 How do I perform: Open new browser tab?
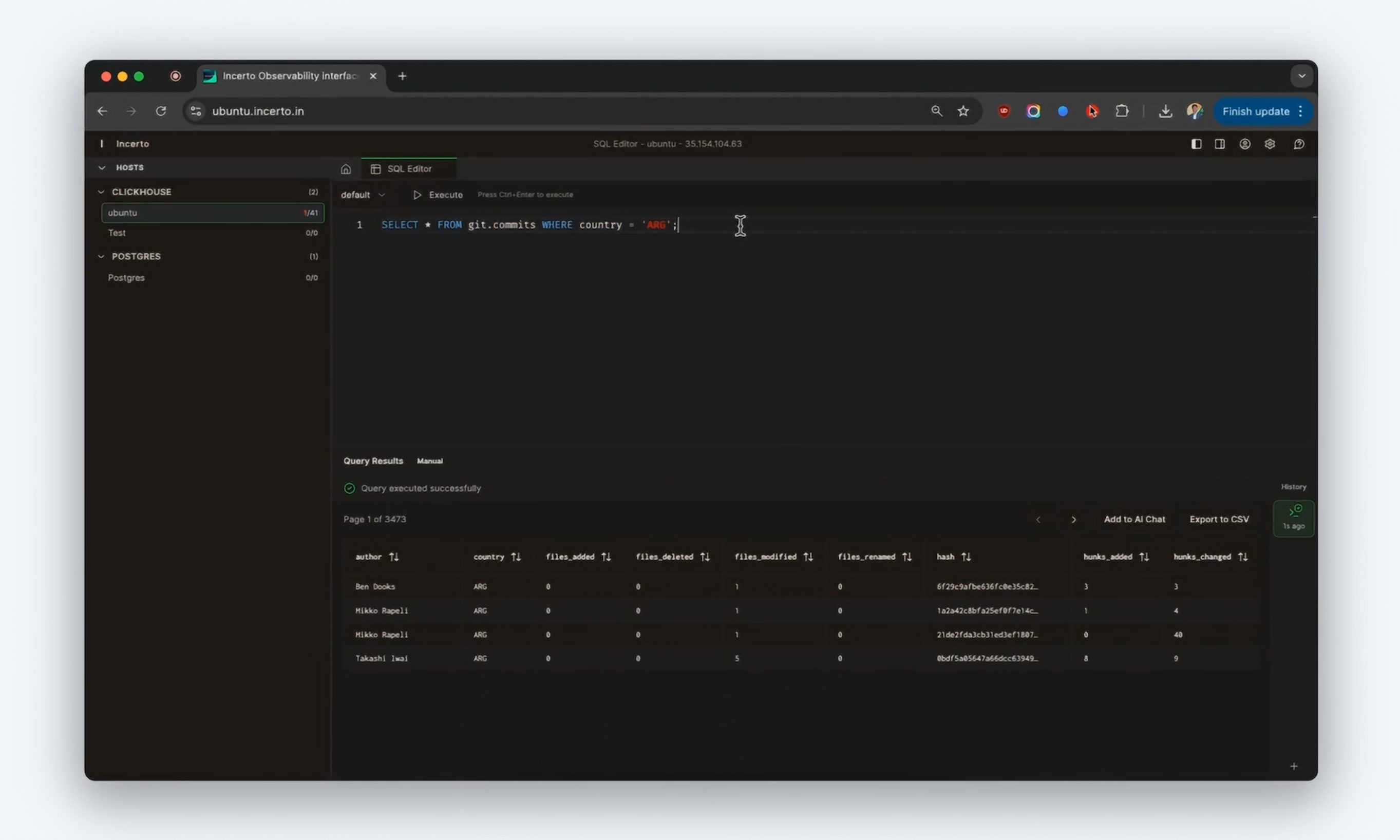402,76
